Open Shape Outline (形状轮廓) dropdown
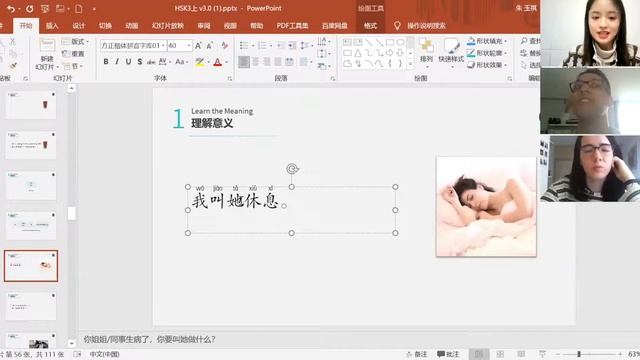The width and height of the screenshot is (640, 360). (x=487, y=53)
